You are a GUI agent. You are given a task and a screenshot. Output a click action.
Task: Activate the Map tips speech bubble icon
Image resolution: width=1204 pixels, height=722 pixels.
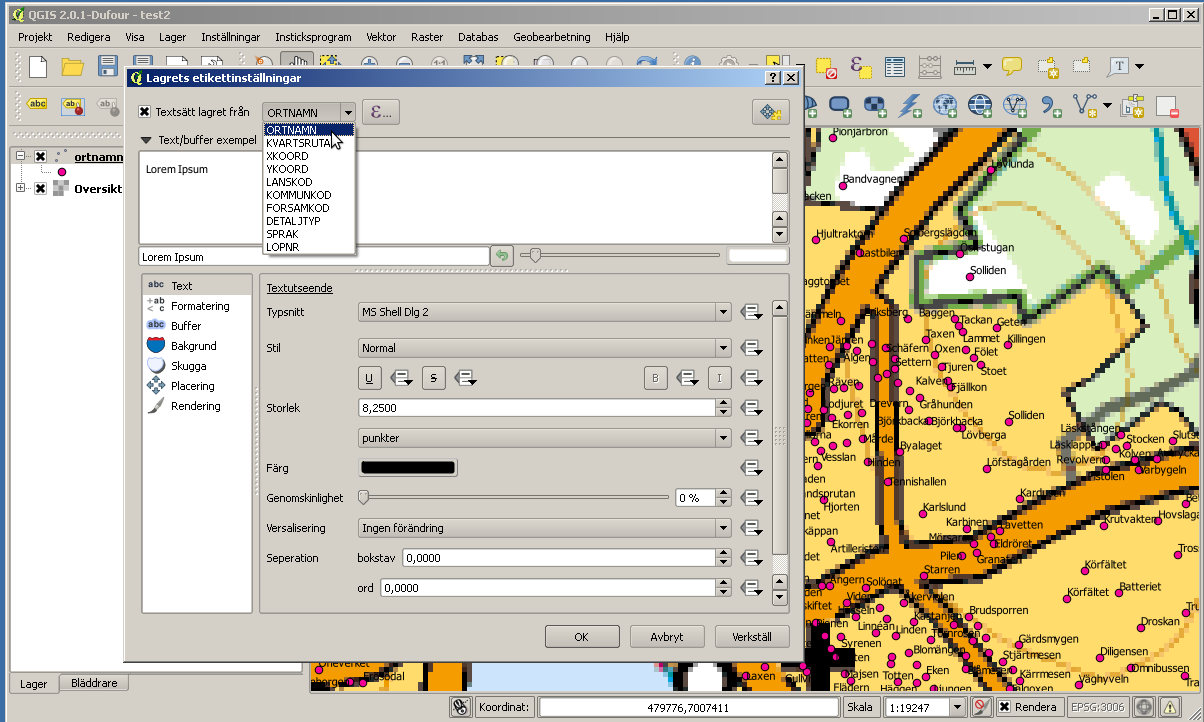1012,67
